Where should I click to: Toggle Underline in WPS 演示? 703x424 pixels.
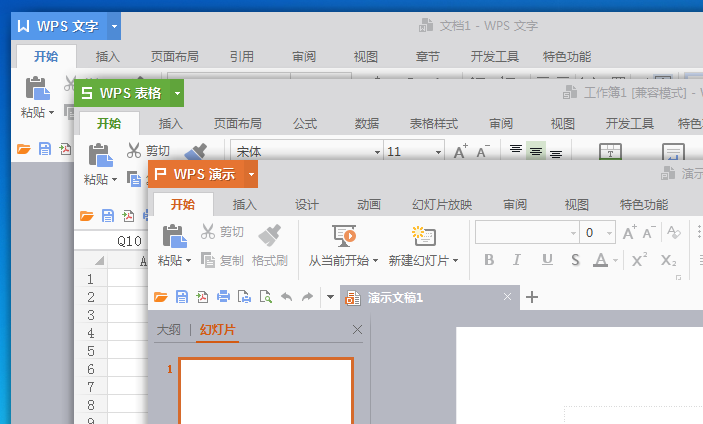click(547, 260)
